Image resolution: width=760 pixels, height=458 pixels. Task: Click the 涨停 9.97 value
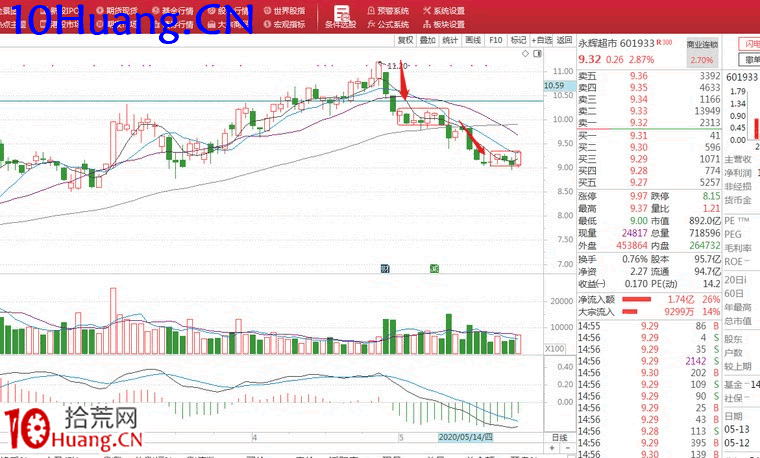pos(639,196)
